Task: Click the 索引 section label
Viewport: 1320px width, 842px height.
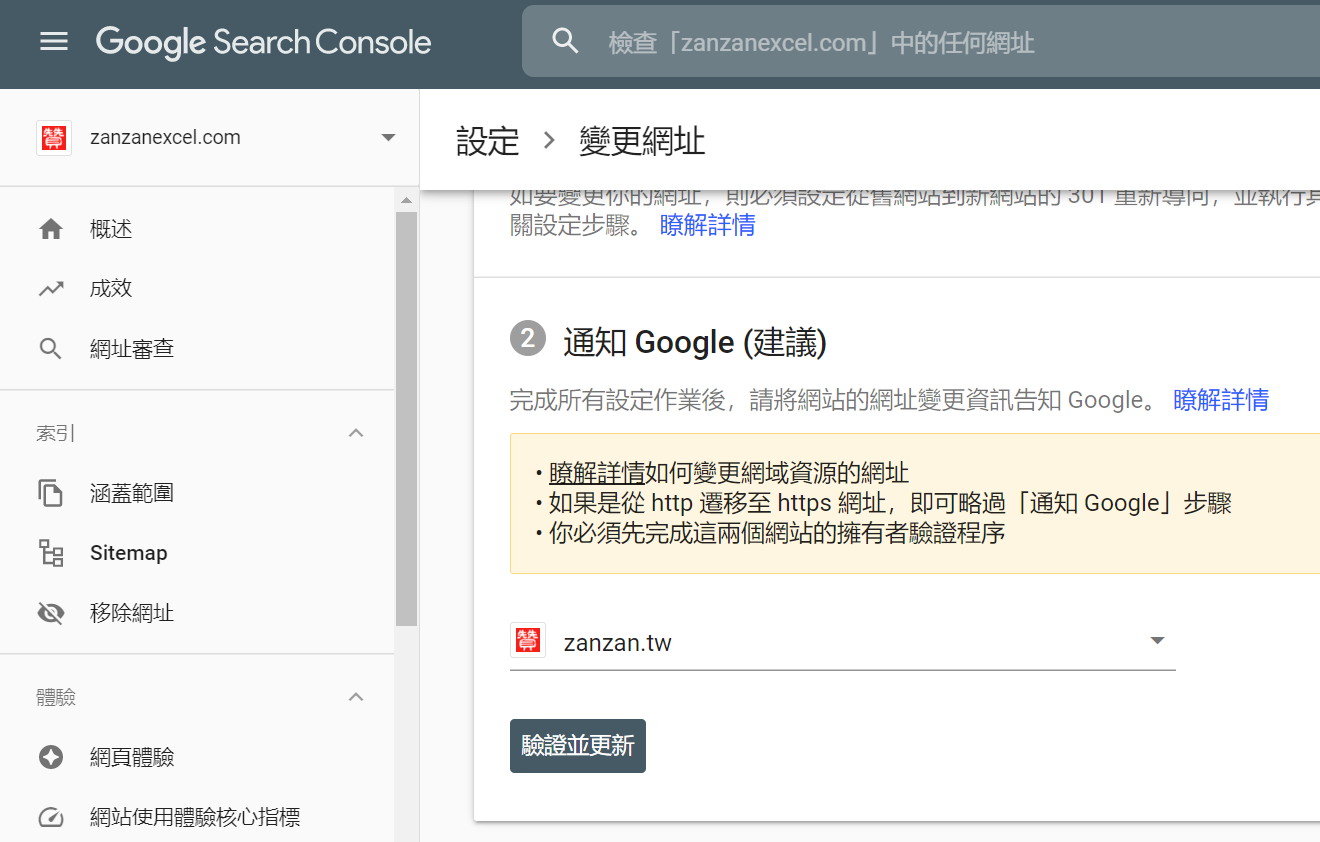Action: [x=56, y=433]
